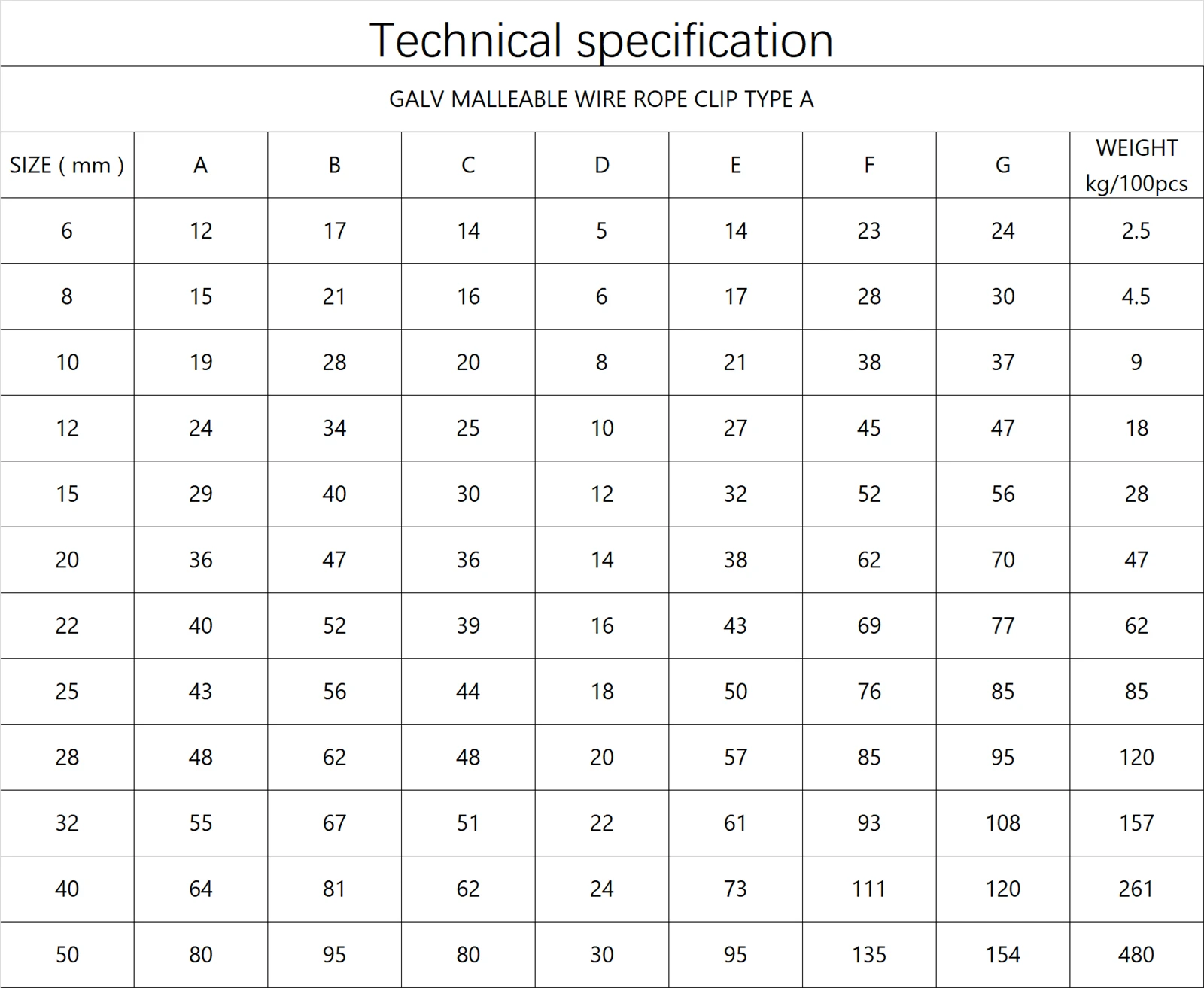Select the C value 39
Image resolution: width=1204 pixels, height=988 pixels.
pos(468,626)
